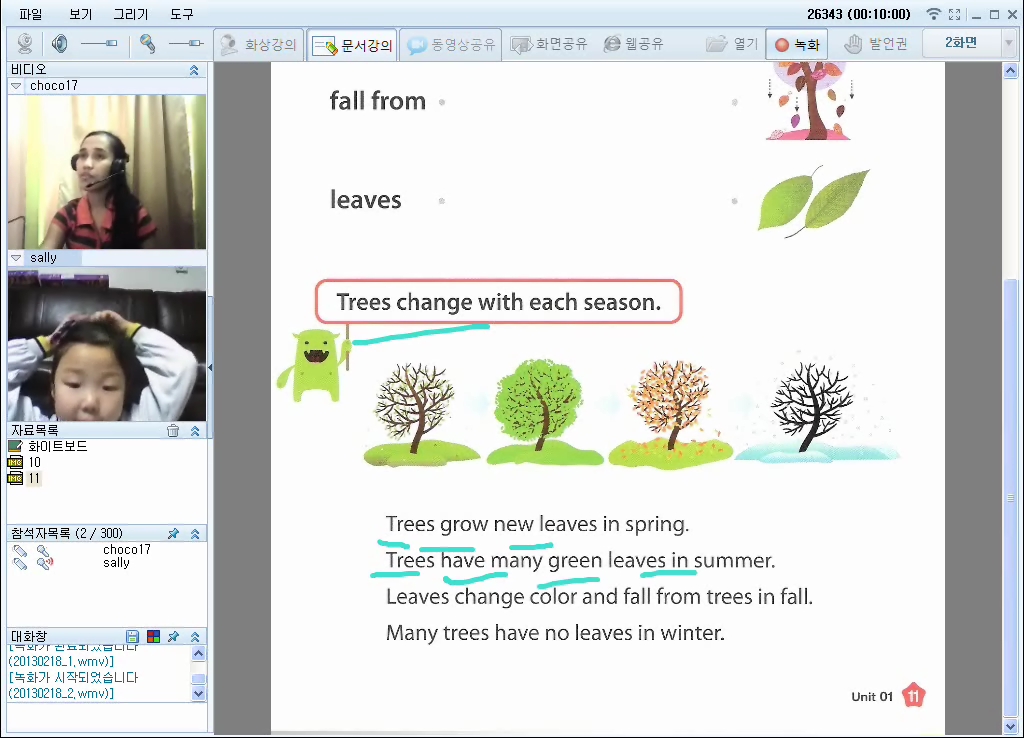Click the microphone icon in the toolbar

(x=147, y=44)
